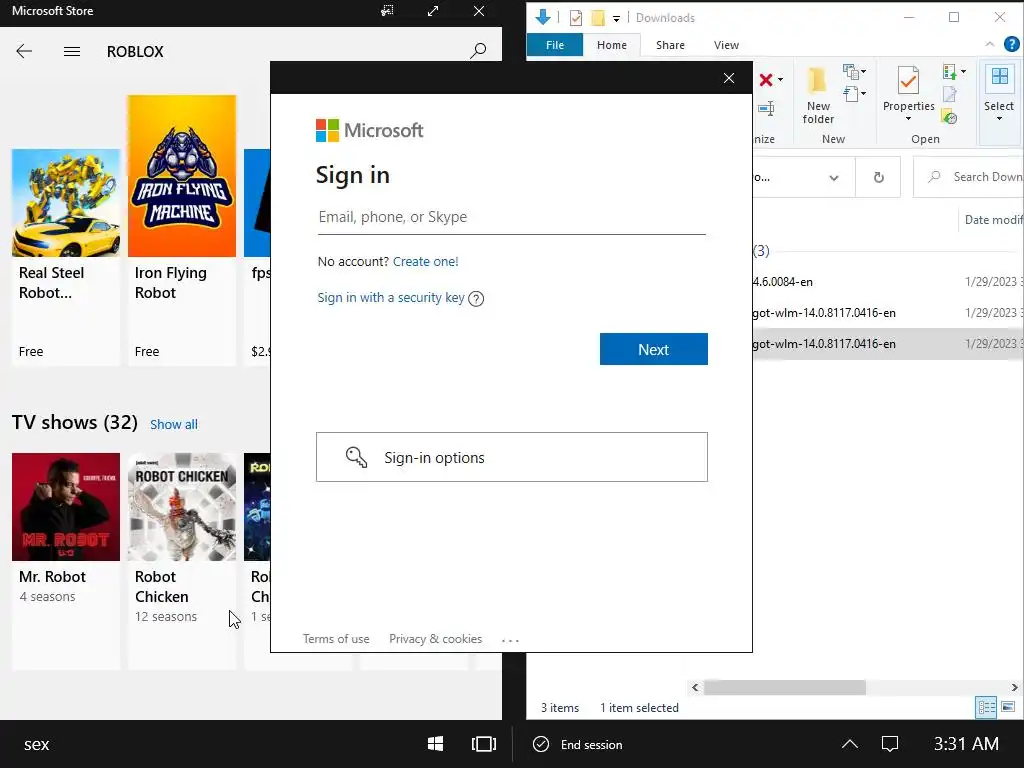Open Privacy & cookies link
The height and width of the screenshot is (768, 1024).
[x=436, y=639]
